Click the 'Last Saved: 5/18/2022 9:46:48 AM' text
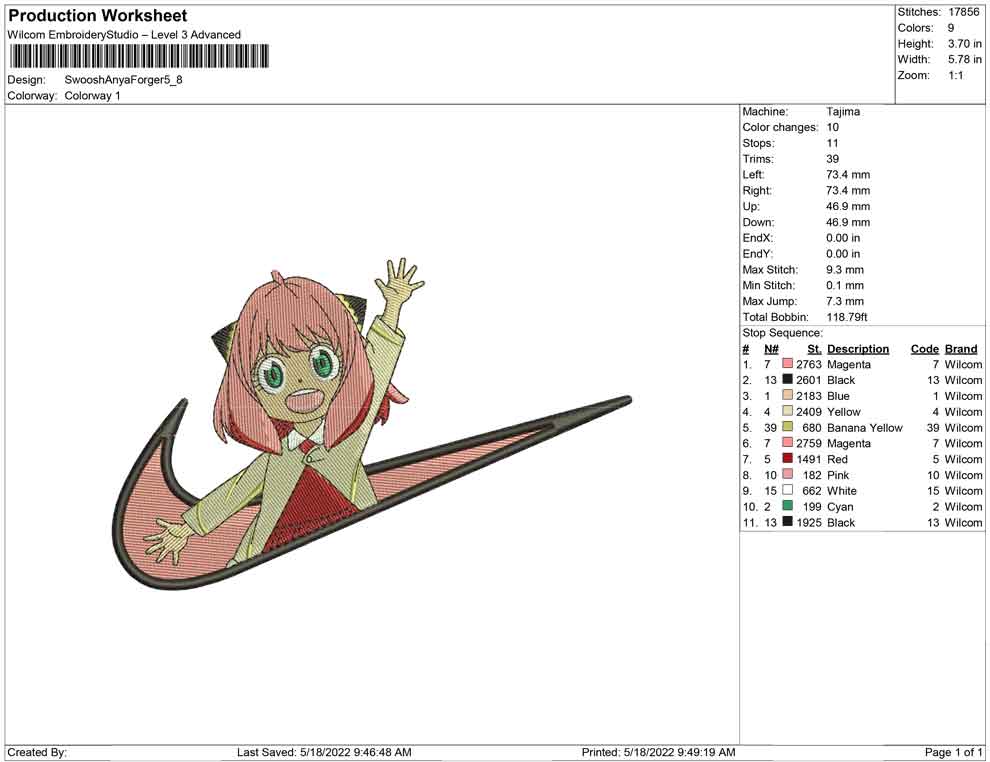This screenshot has height=762, width=990. tap(325, 752)
